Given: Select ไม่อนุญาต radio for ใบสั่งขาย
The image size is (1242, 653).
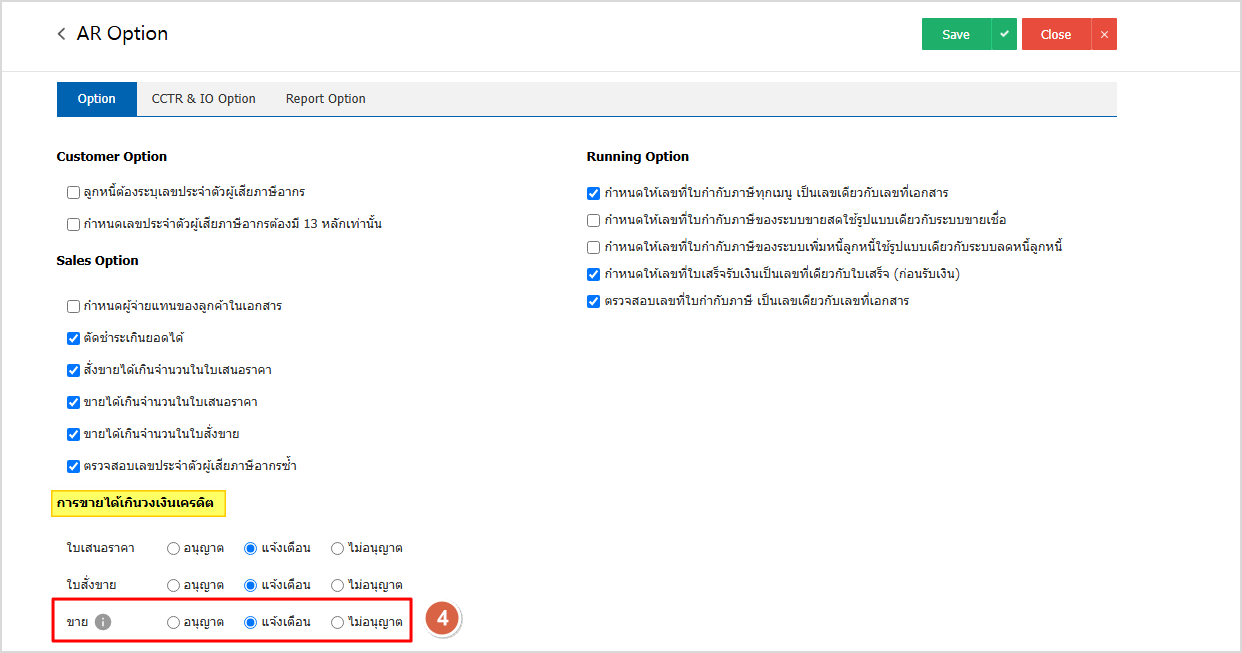Looking at the screenshot, I should point(338,585).
